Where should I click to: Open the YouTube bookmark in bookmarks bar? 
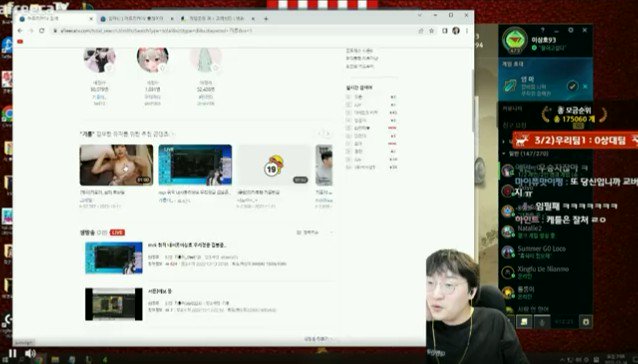click(x=20, y=41)
